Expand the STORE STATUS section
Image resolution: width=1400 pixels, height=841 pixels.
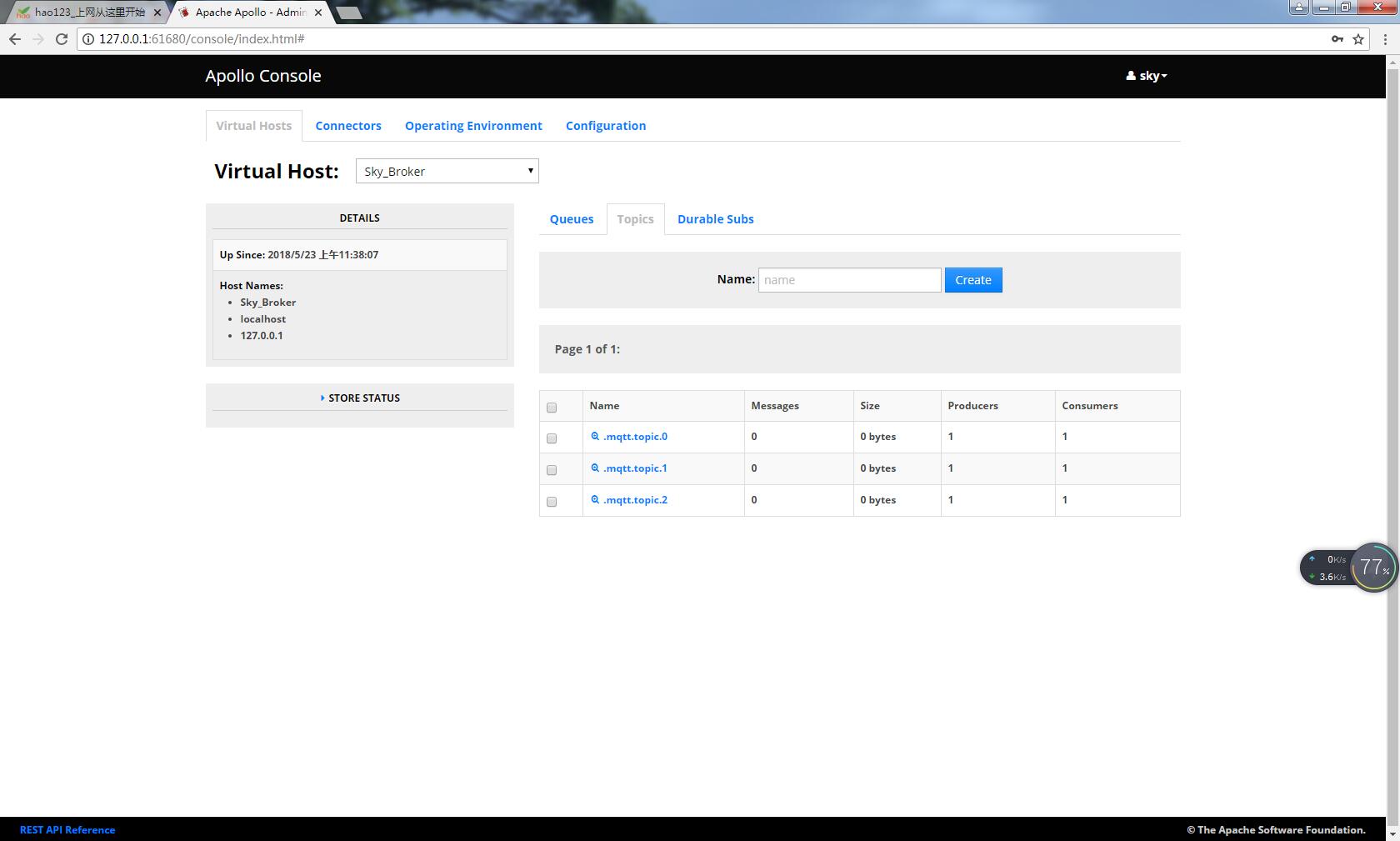pos(360,398)
